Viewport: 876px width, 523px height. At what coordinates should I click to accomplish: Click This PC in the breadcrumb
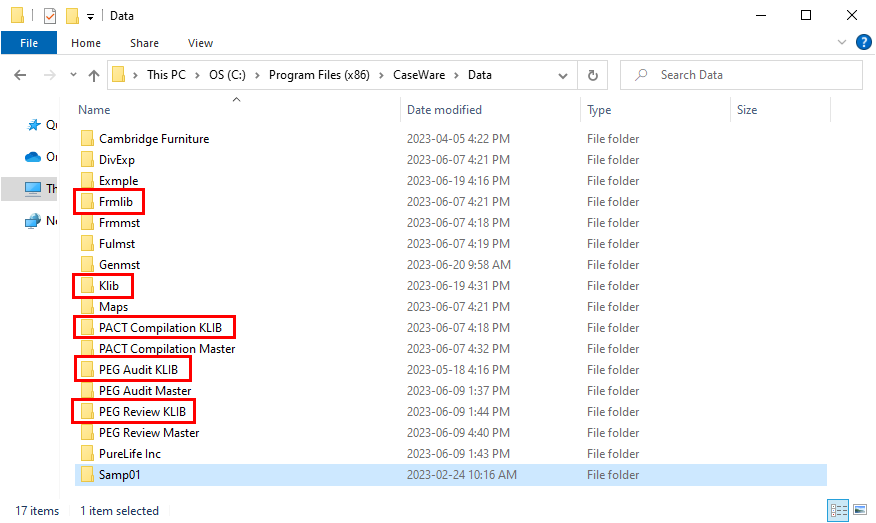[x=166, y=75]
